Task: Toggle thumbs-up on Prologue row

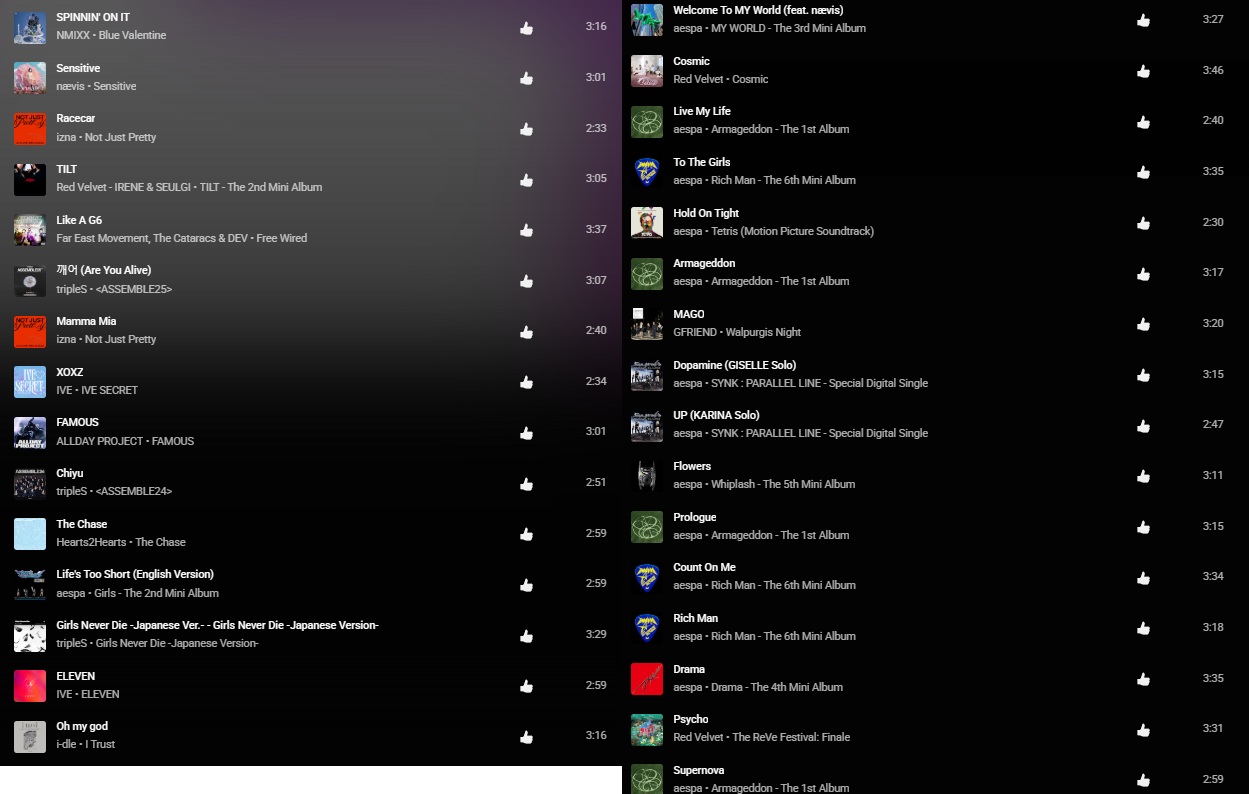Action: tap(1143, 527)
